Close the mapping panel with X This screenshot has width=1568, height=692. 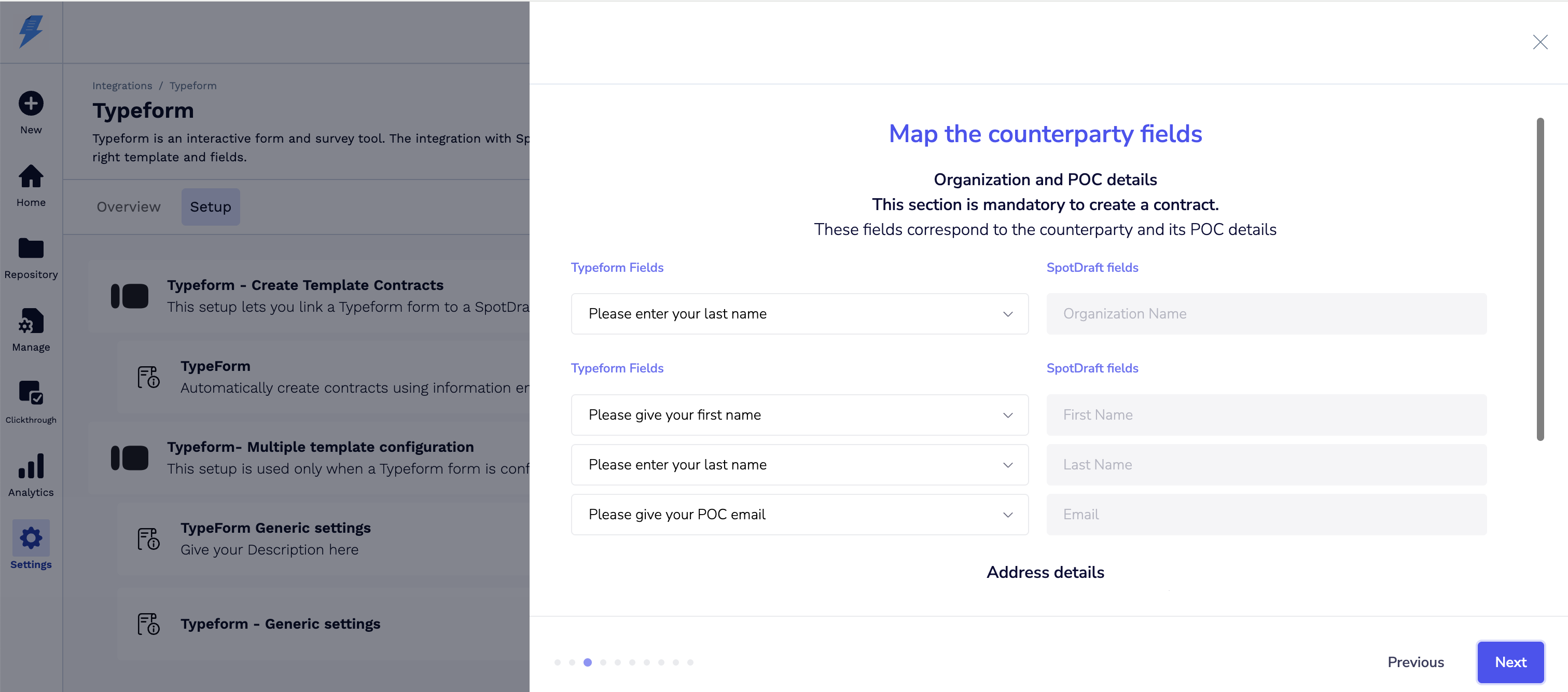point(1540,42)
